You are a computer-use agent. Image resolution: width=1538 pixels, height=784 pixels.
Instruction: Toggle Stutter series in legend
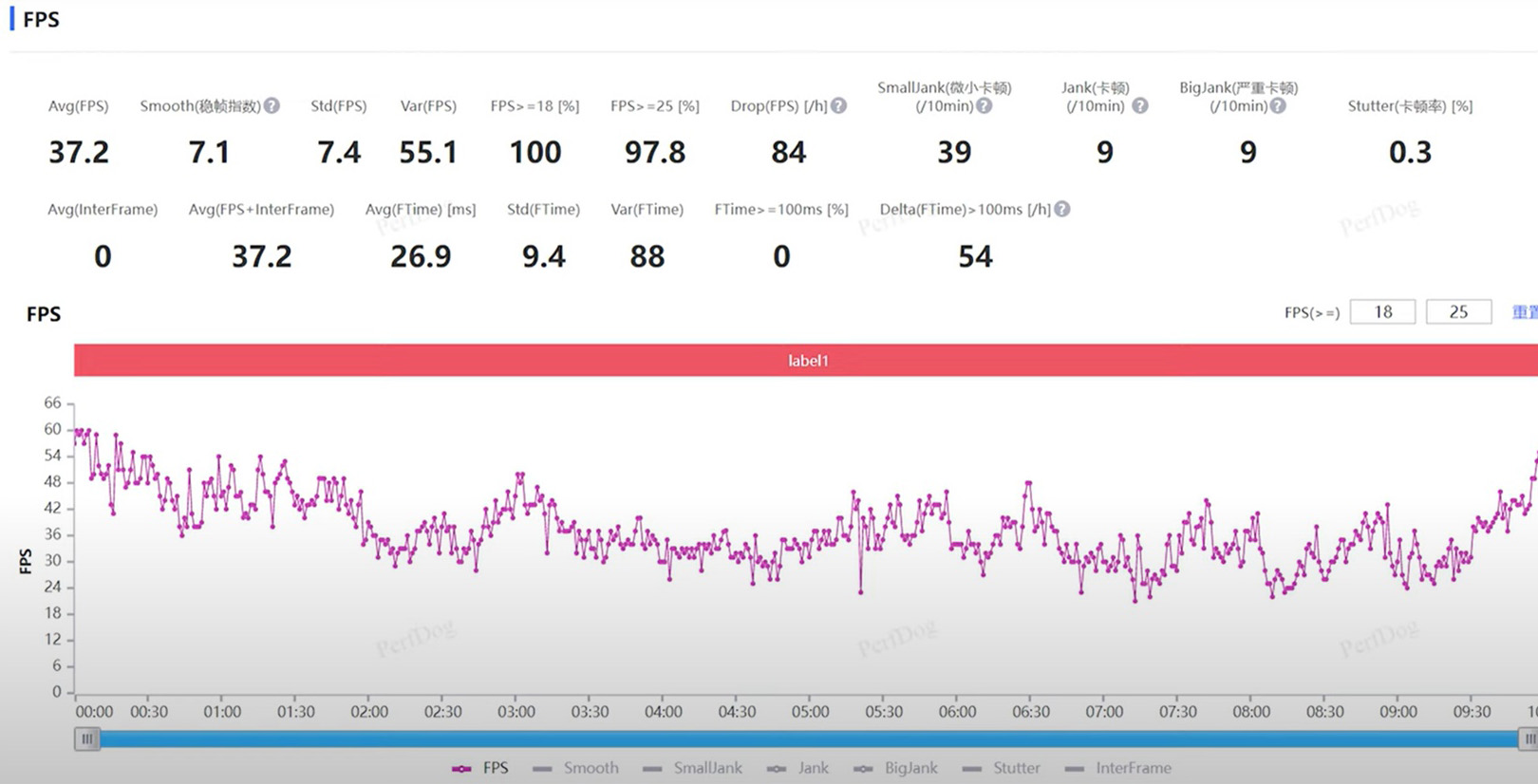point(1001,768)
